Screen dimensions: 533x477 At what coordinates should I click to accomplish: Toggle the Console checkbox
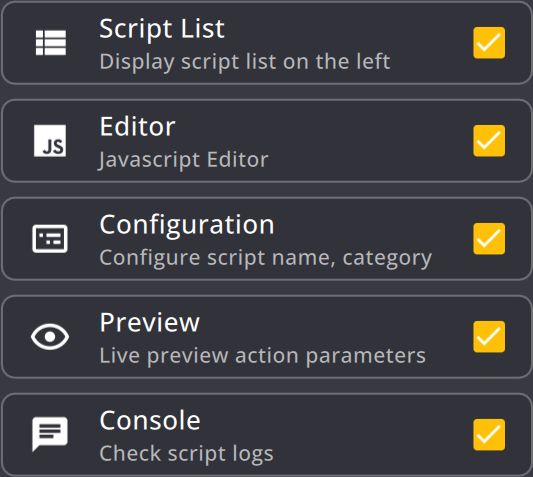(489, 435)
